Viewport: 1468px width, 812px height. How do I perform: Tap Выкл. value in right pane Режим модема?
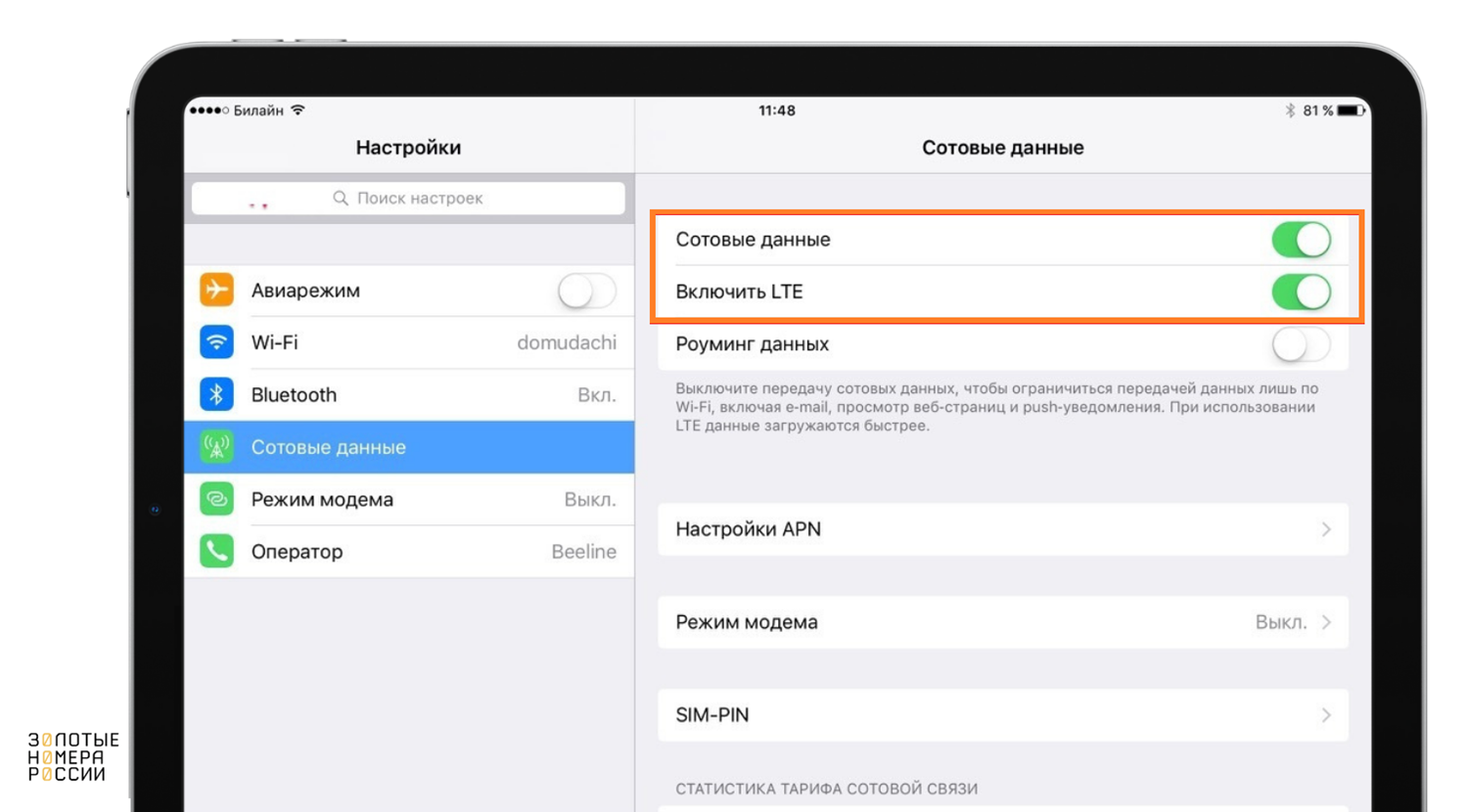1281,622
